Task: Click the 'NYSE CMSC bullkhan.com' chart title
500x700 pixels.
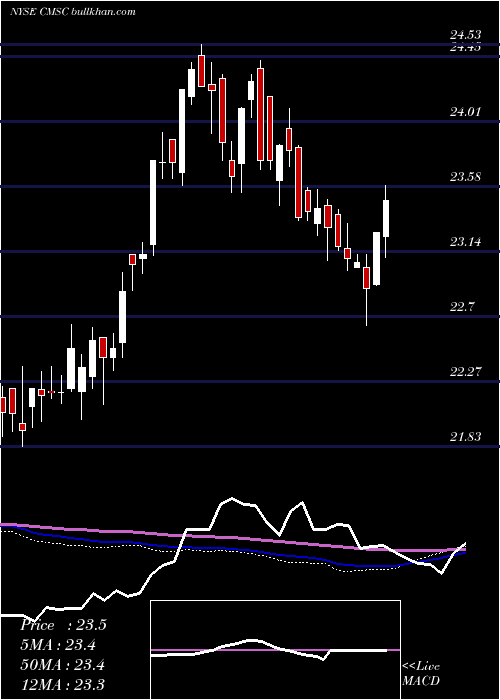Action: [73, 12]
